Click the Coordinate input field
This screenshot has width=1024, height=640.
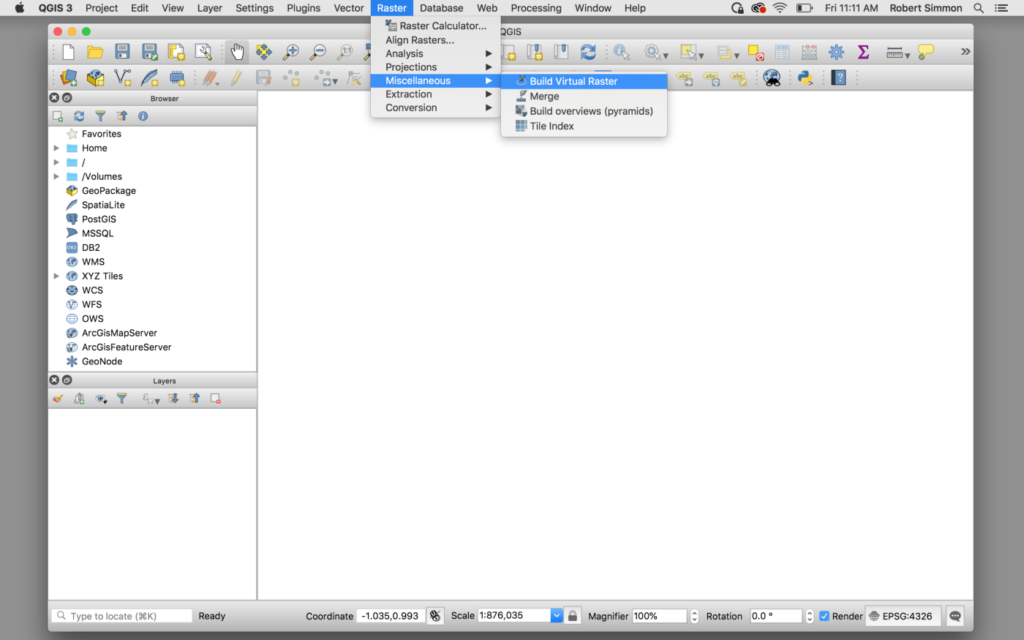click(391, 616)
